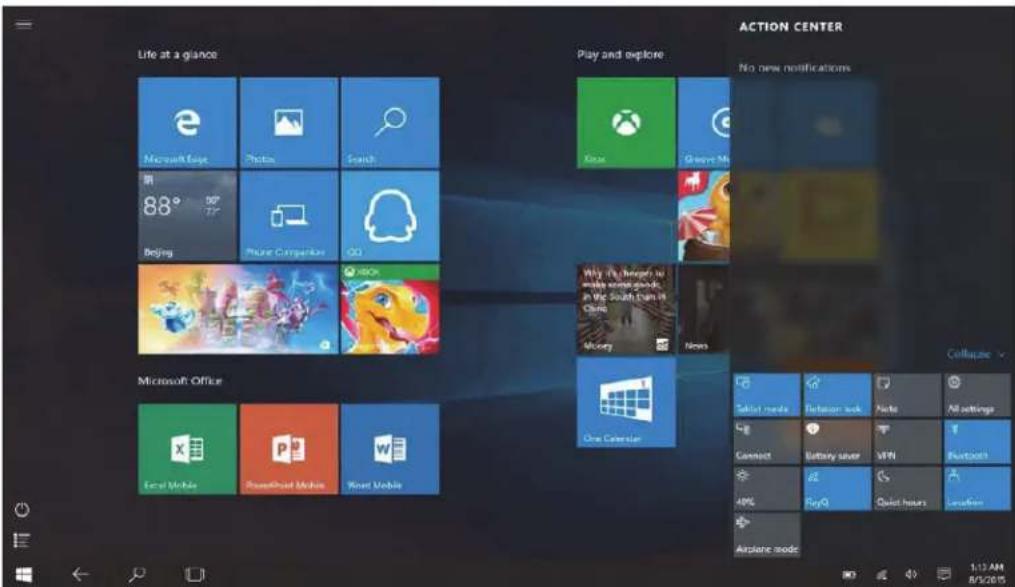This screenshot has width=1015, height=587.
Task: Click the Connect quick action
Action: (767, 441)
